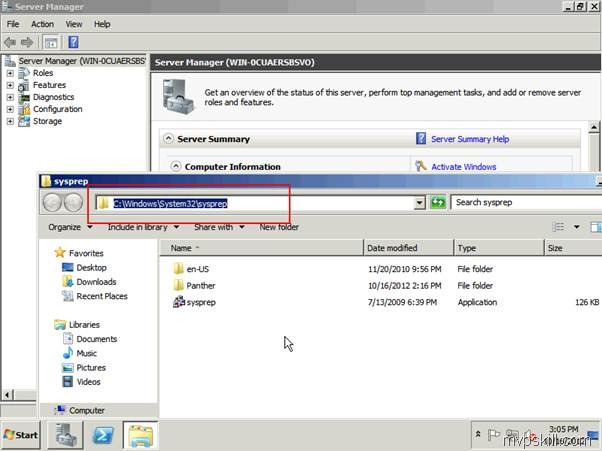Screen dimensions: 602x451
Task: Click tree pane scroll left arrow
Action: [x=7, y=395]
